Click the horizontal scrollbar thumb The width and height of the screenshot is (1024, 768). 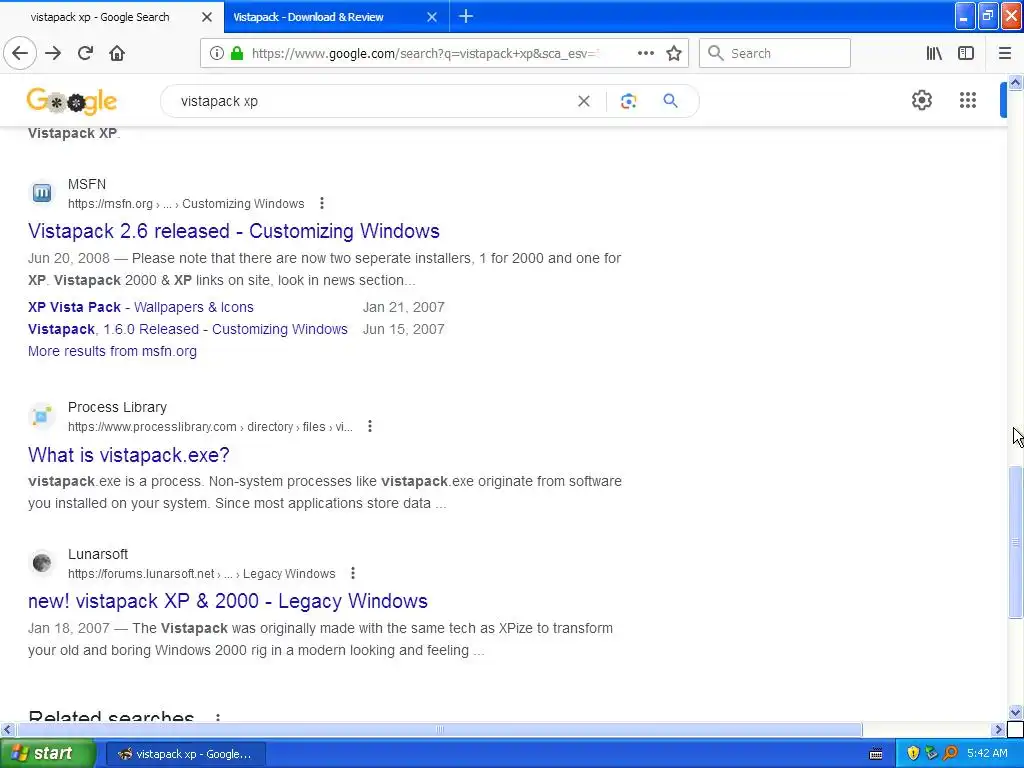tap(439, 729)
